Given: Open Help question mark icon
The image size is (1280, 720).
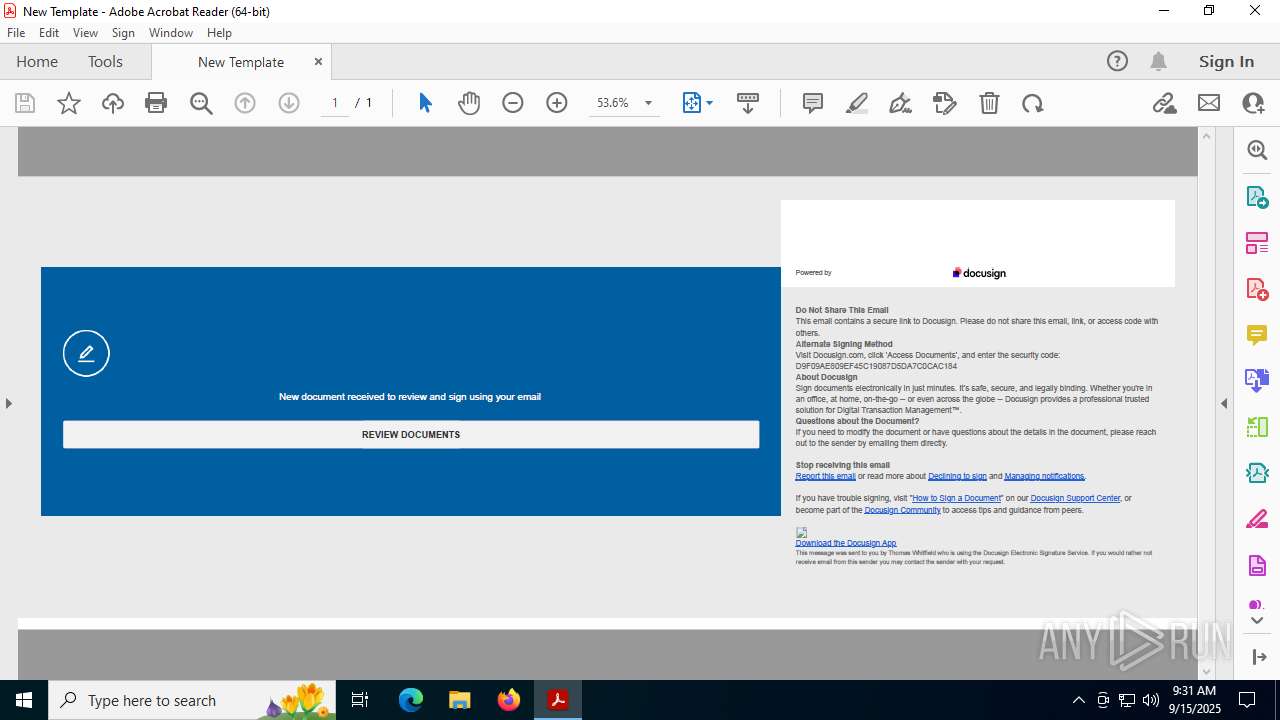Looking at the screenshot, I should click(1117, 61).
